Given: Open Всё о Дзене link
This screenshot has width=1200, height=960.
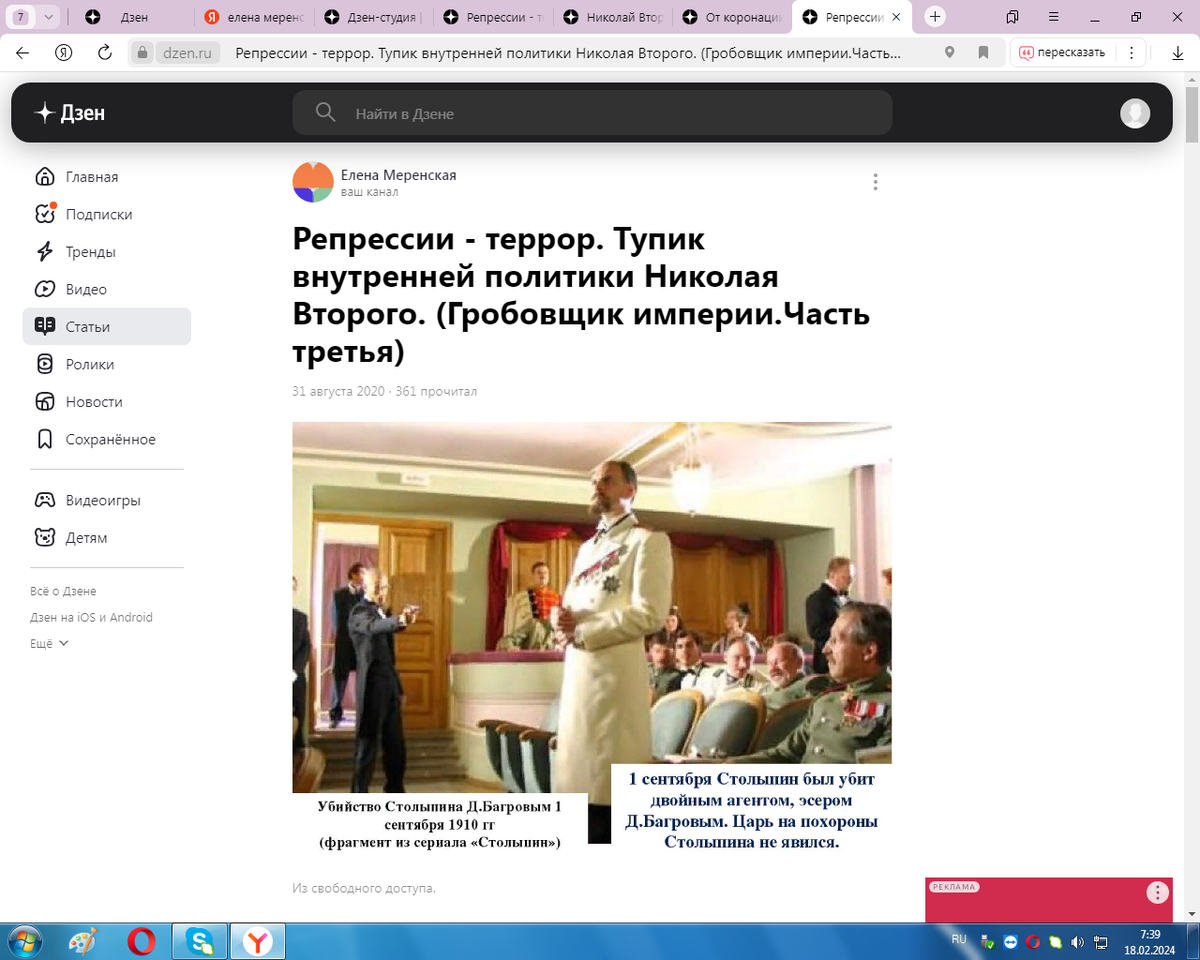Looking at the screenshot, I should 63,591.
